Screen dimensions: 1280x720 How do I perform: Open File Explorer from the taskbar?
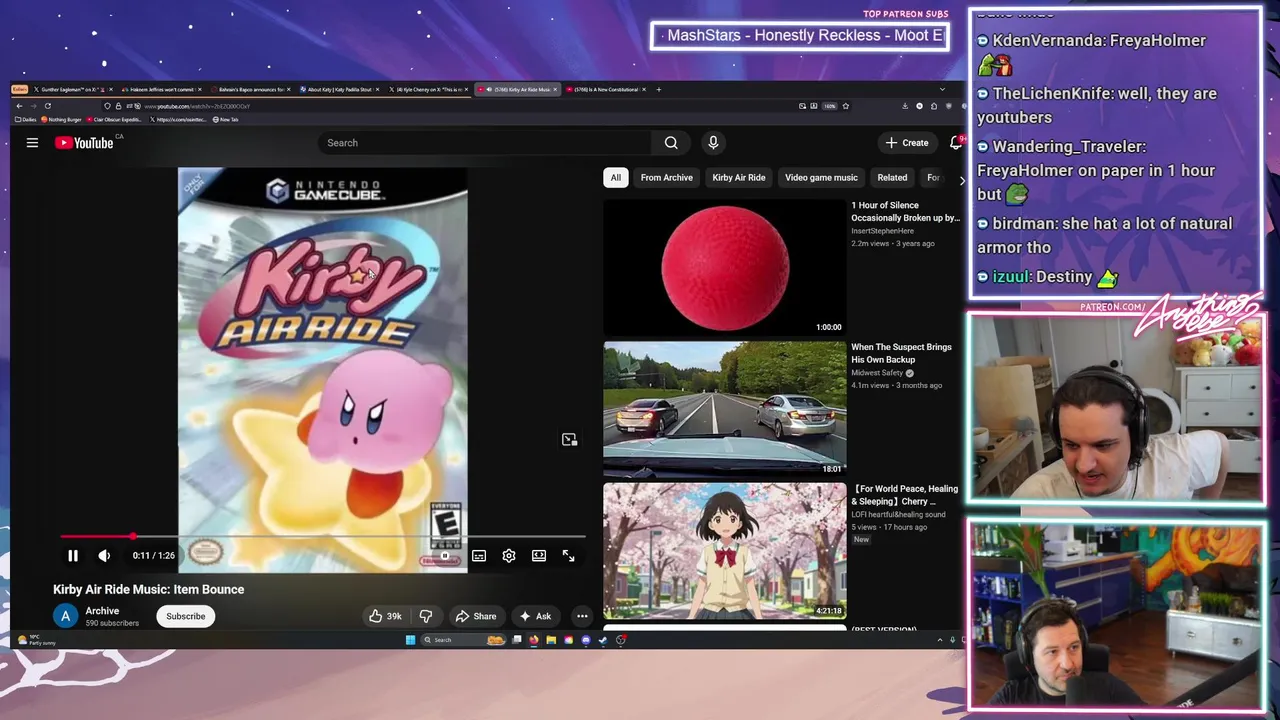551,640
